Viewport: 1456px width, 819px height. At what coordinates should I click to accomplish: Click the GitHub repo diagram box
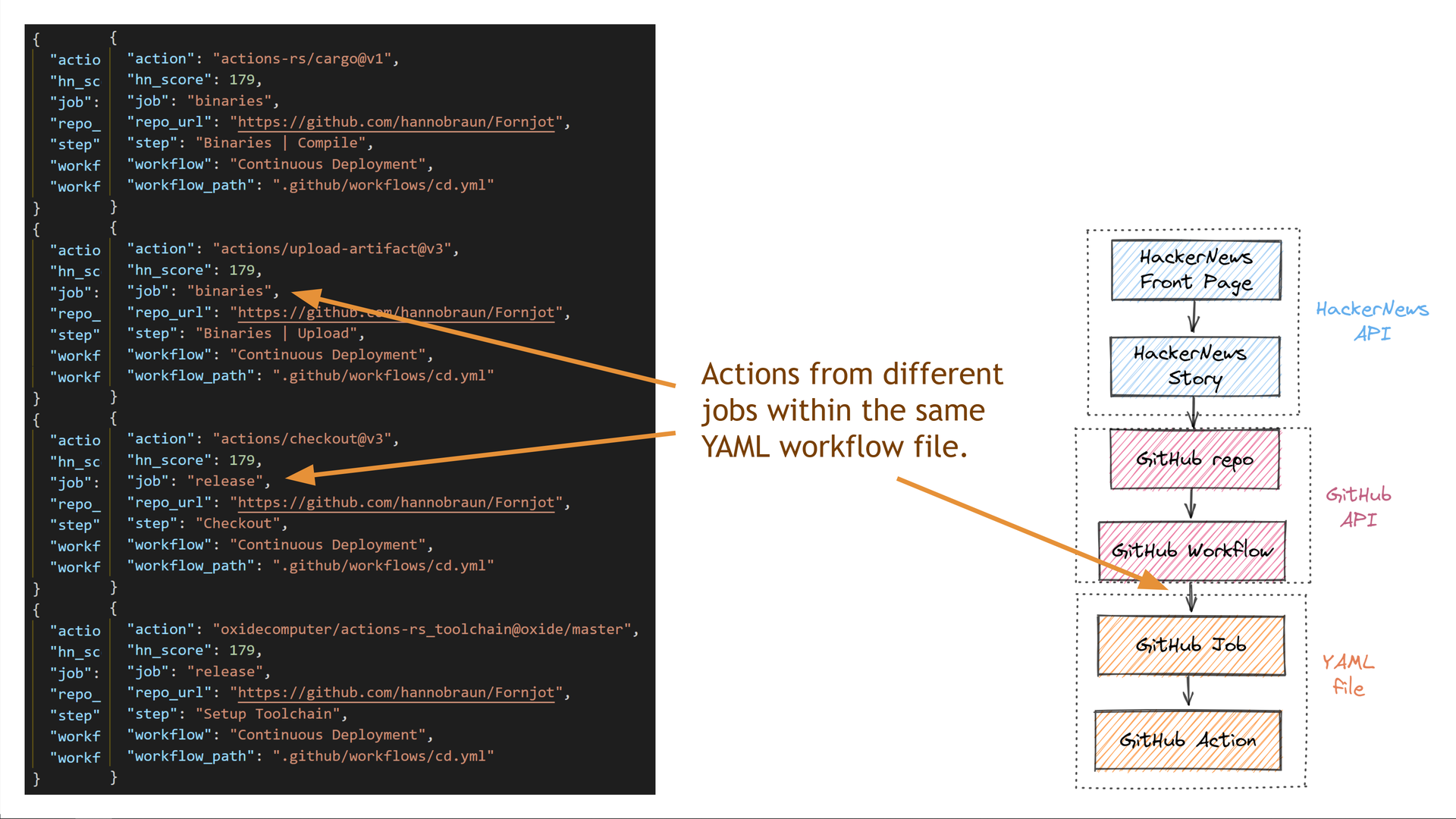pyautogui.click(x=1194, y=459)
